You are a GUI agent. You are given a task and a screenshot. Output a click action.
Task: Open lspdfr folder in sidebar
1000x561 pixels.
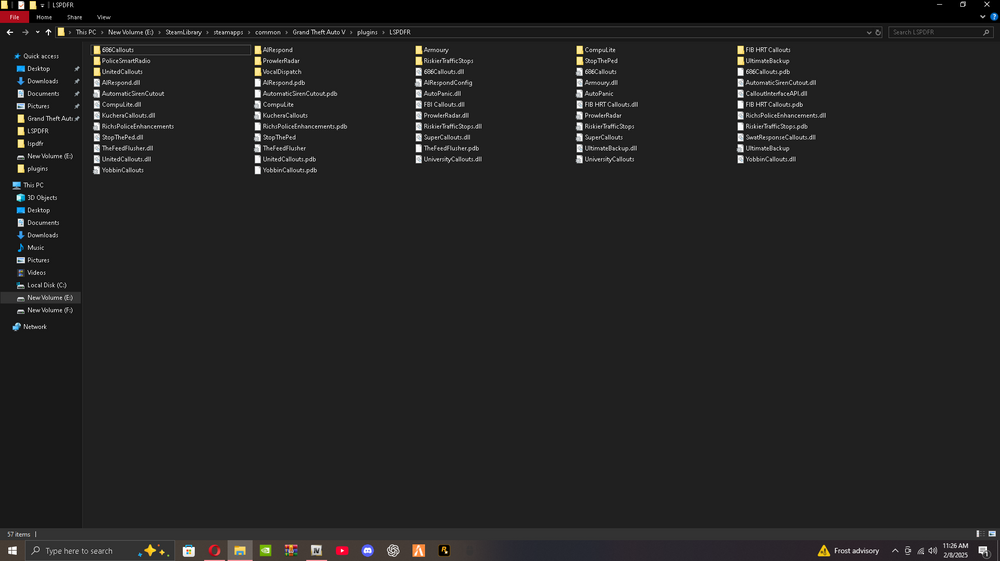35,143
